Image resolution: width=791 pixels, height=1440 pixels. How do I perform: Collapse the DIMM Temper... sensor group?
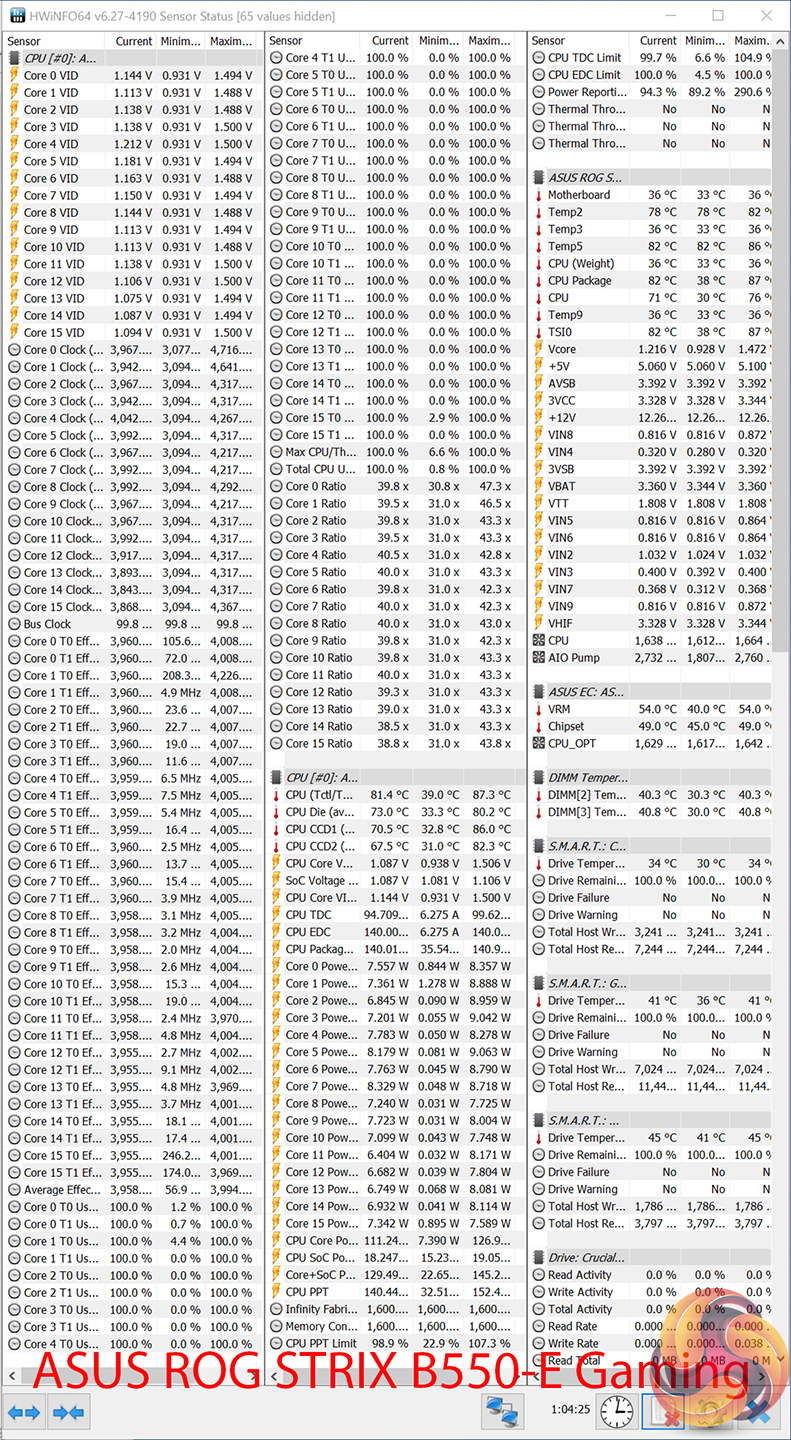pos(538,778)
